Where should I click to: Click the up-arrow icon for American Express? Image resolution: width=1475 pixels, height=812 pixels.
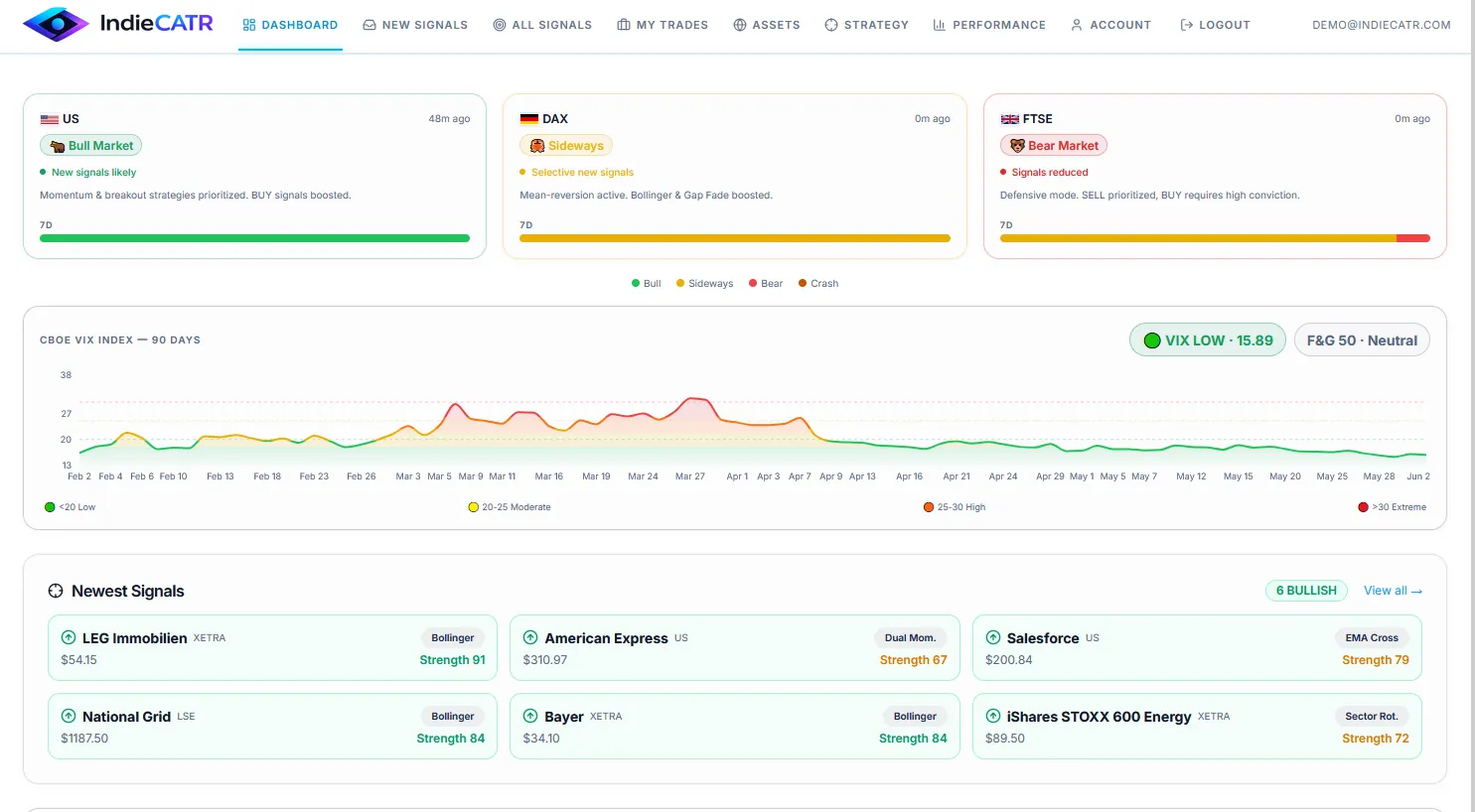click(x=530, y=637)
